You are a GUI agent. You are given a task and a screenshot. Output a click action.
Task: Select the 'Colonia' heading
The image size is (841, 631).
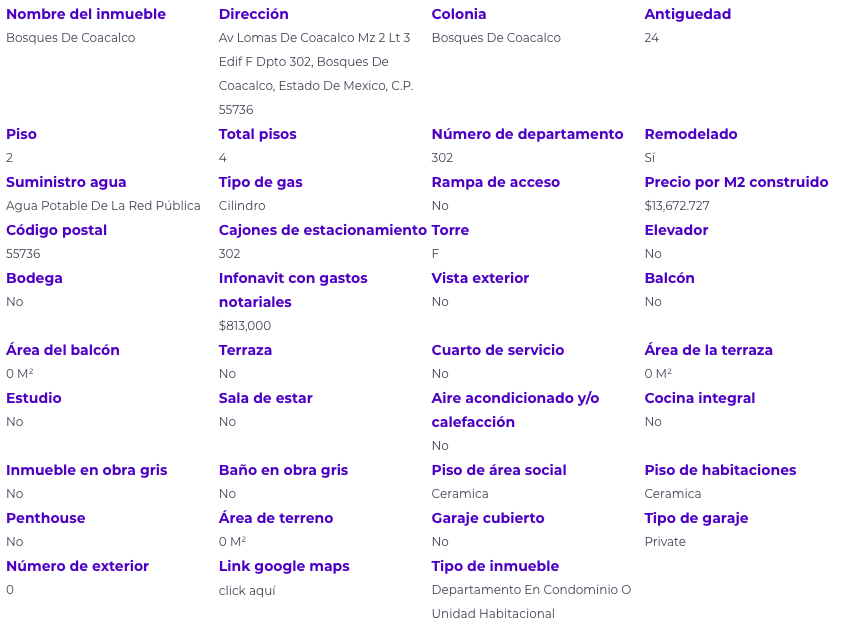tap(459, 14)
